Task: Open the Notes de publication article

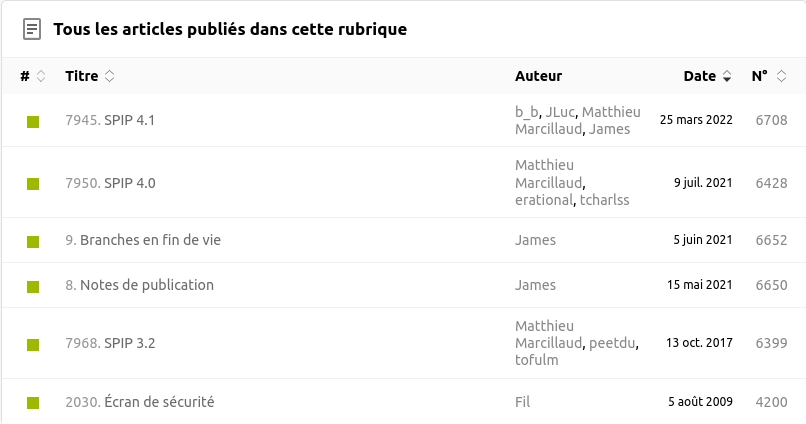Action: click(x=146, y=285)
